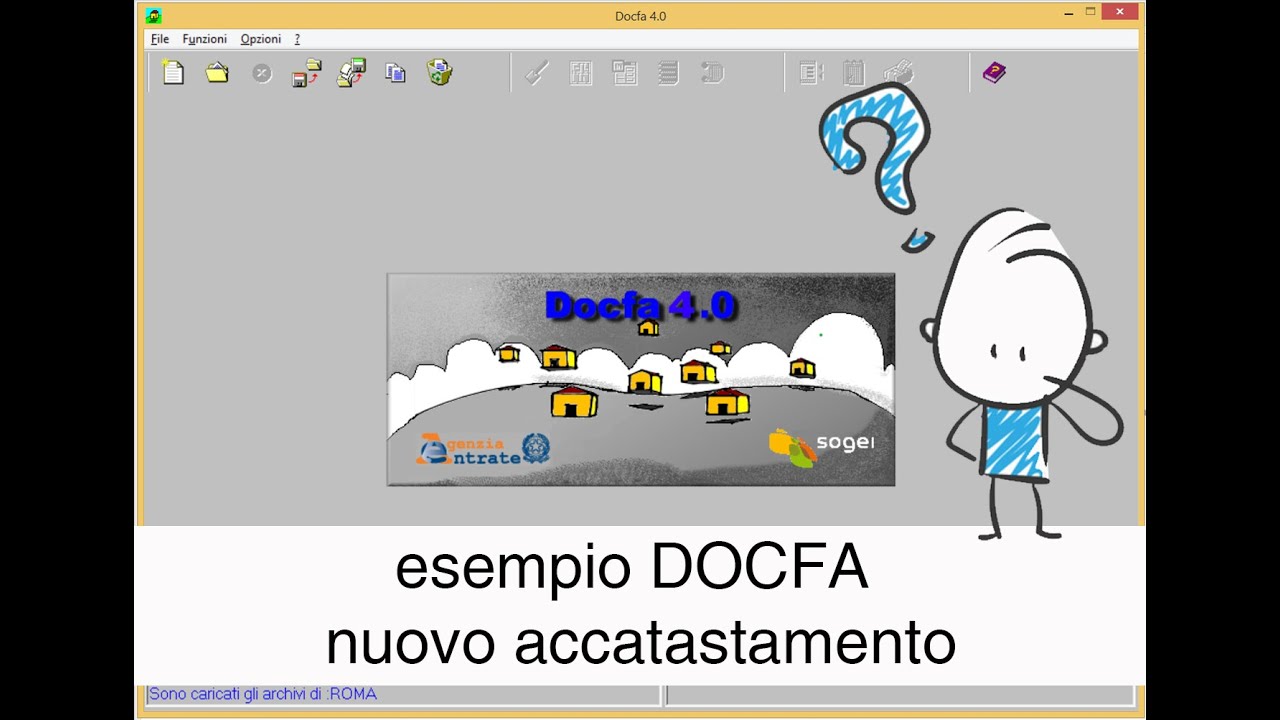
Task: Click the export-to-disk icon with red arrow
Action: (306, 73)
